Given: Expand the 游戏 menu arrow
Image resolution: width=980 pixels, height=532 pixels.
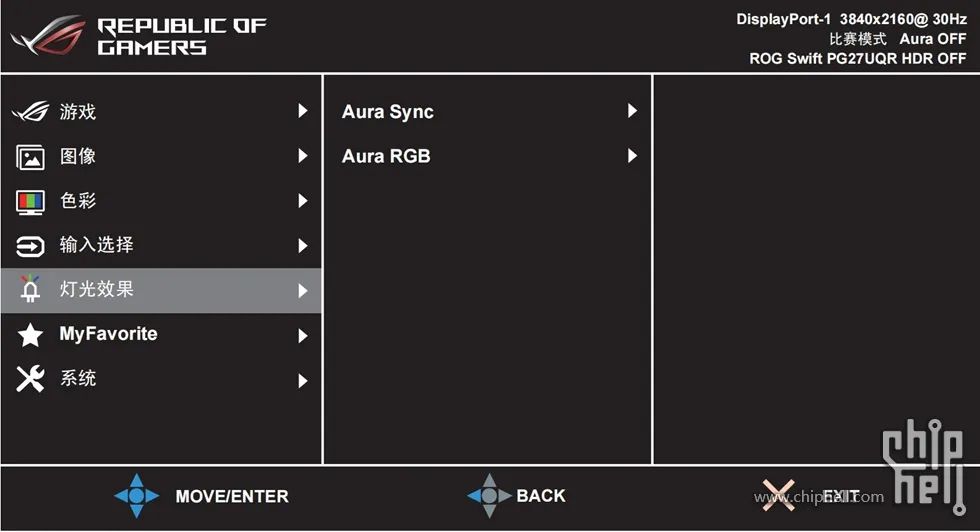Looking at the screenshot, I should tap(302, 111).
